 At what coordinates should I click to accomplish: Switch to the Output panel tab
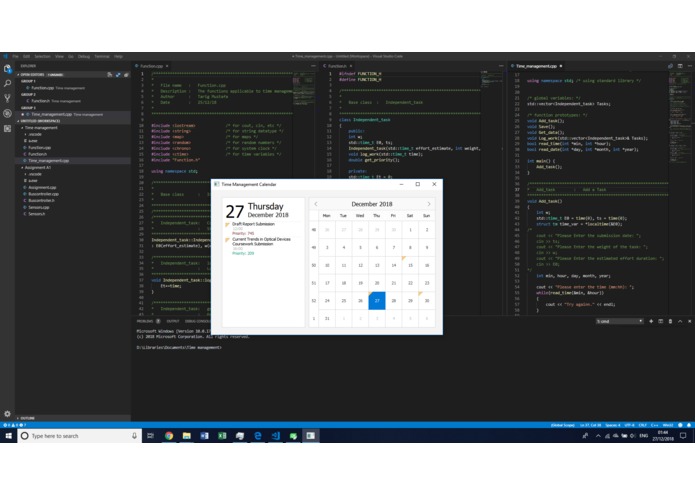173,321
